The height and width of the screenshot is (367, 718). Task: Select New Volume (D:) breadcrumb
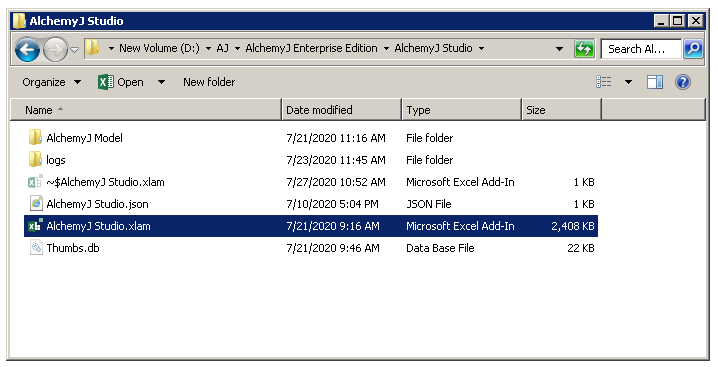click(159, 48)
